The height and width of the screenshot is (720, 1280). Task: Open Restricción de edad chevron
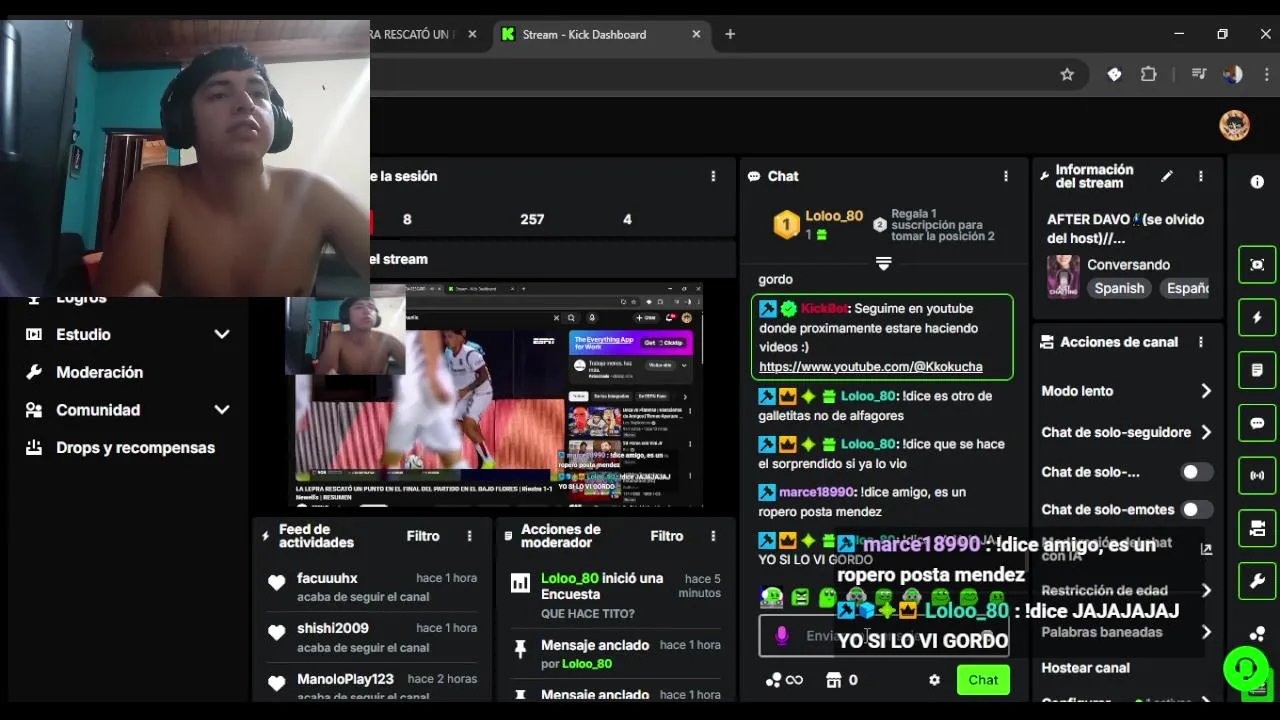[1205, 590]
